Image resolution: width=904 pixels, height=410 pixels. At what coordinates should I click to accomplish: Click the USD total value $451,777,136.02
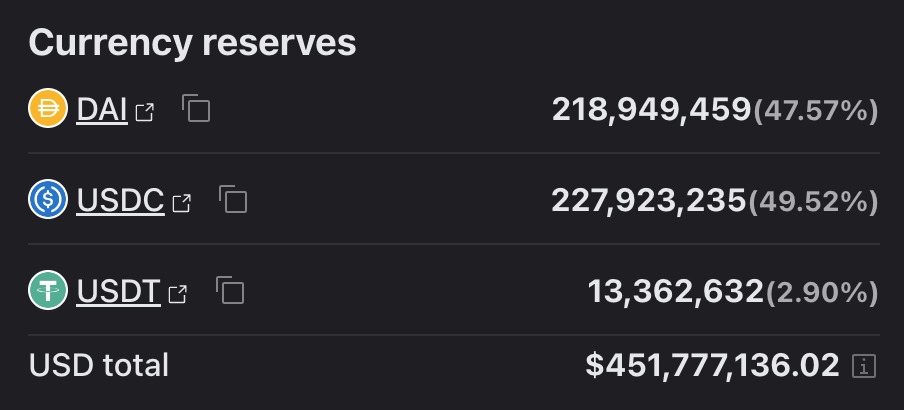(712, 366)
